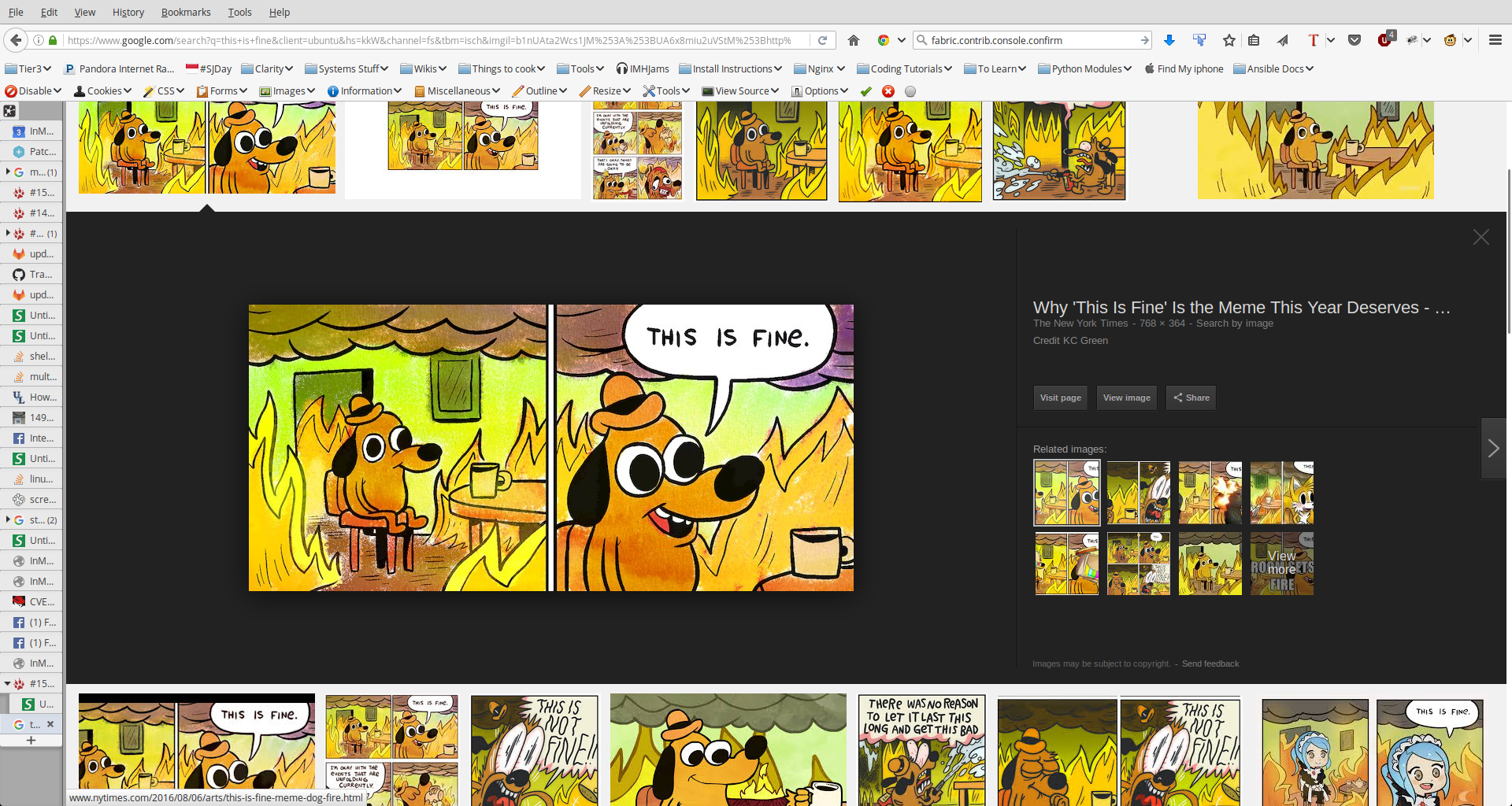The width and height of the screenshot is (1512, 806).
Task: Click the red X indicator in the developer toolbar
Action: pos(888,91)
